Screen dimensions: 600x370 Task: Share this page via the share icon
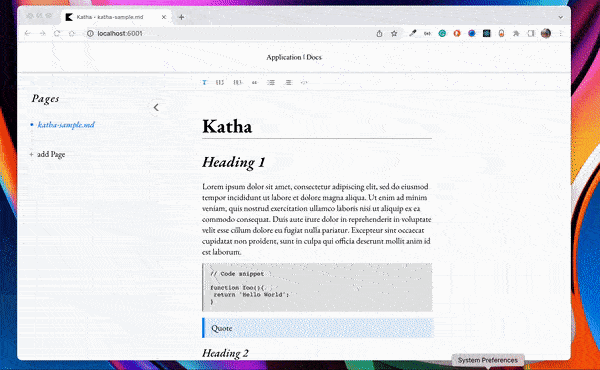click(x=379, y=33)
